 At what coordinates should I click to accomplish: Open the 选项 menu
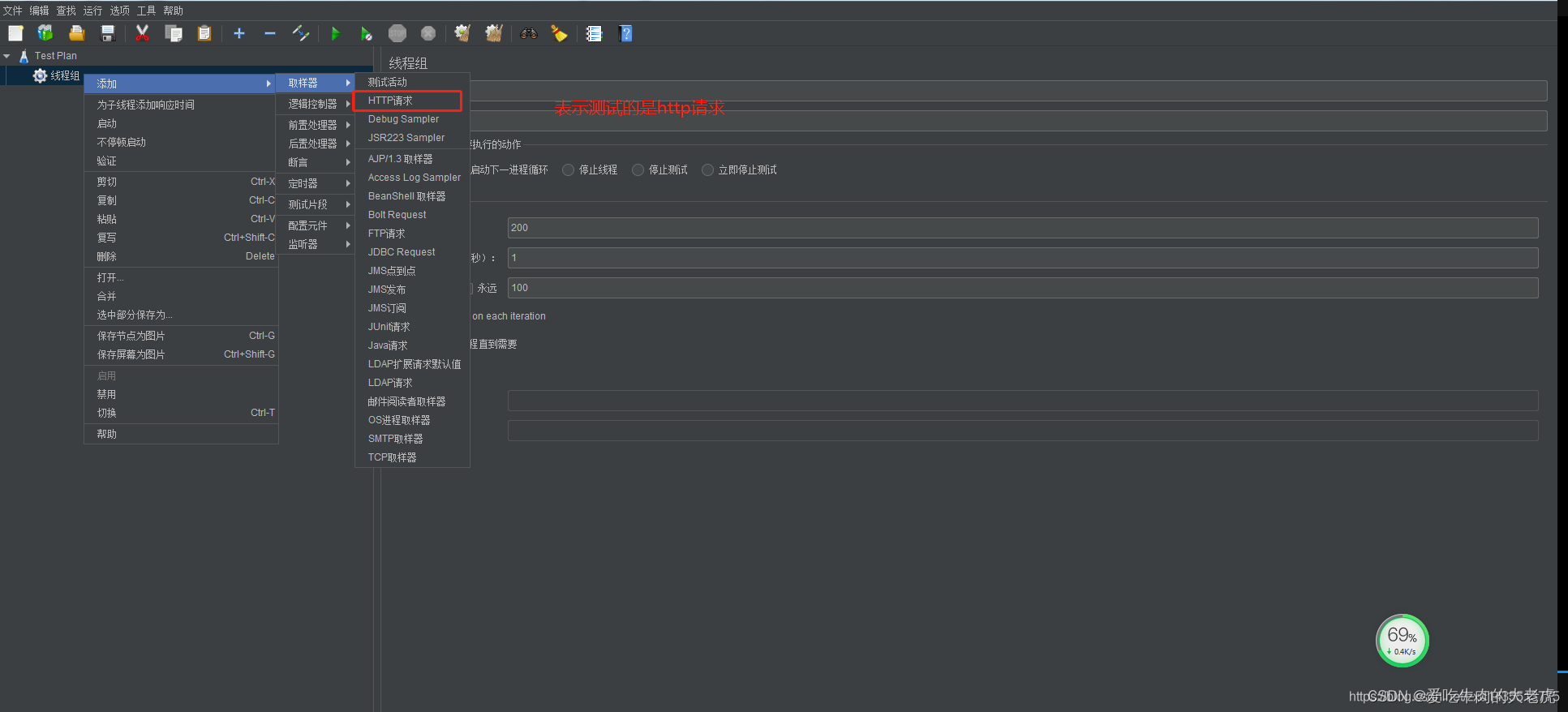(x=119, y=11)
